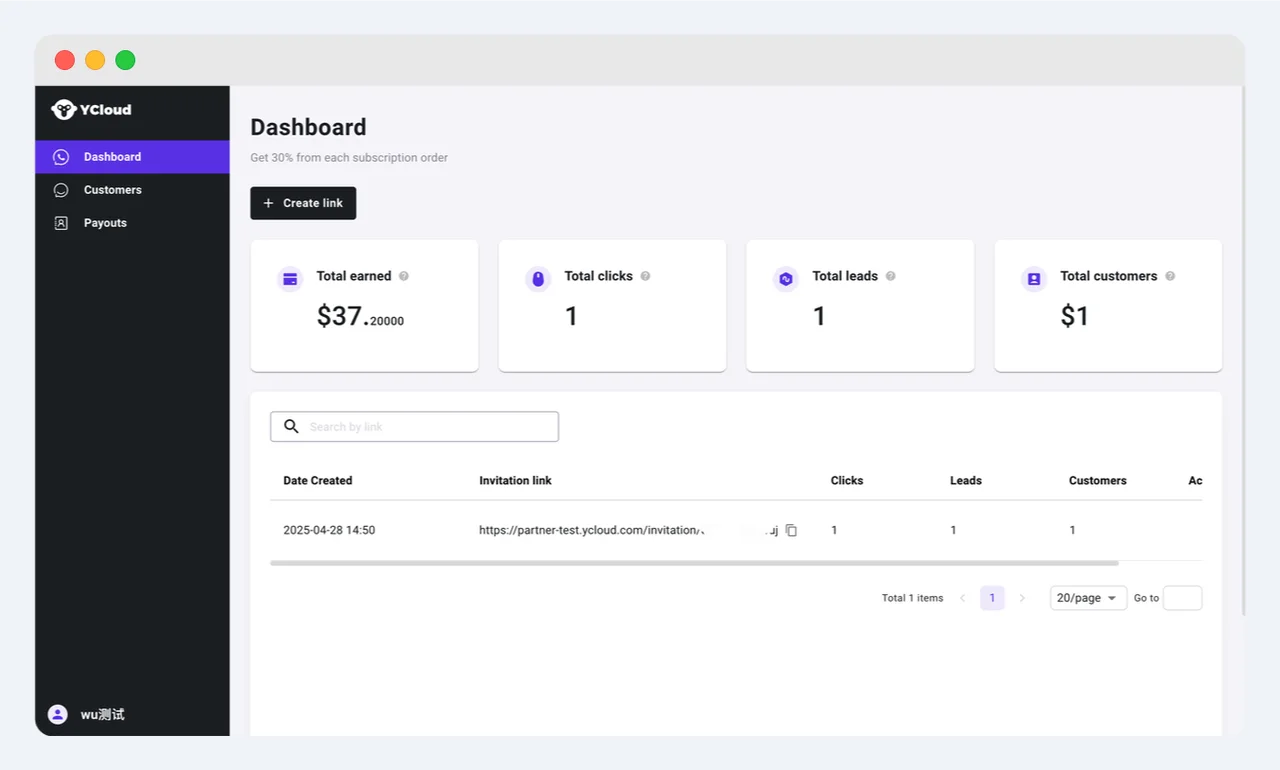The height and width of the screenshot is (770, 1280).
Task: Go to the next page arrow
Action: [x=1022, y=598]
